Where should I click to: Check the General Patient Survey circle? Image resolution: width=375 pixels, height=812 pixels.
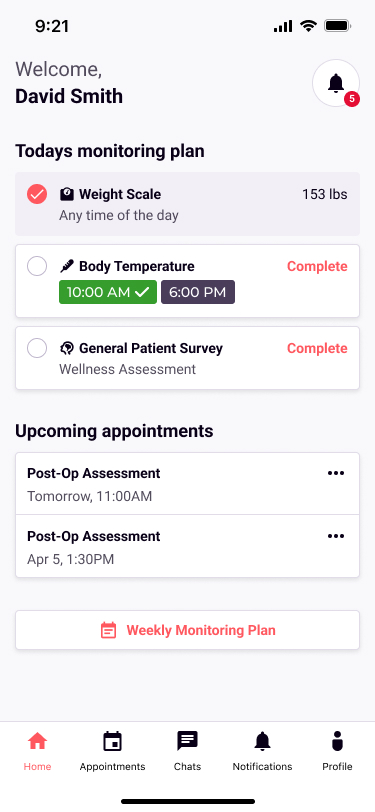37,348
